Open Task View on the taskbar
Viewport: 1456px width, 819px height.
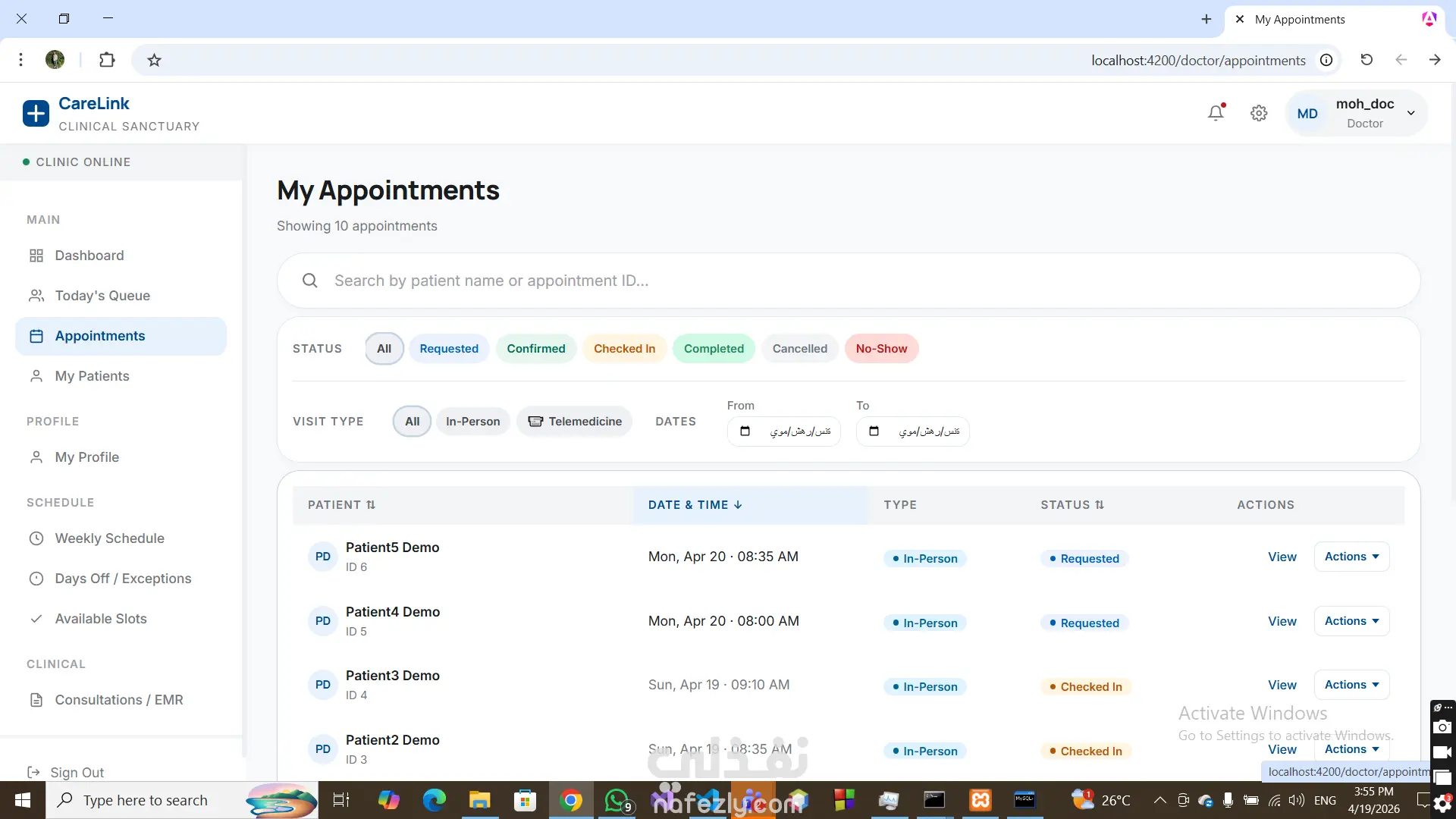click(x=341, y=800)
